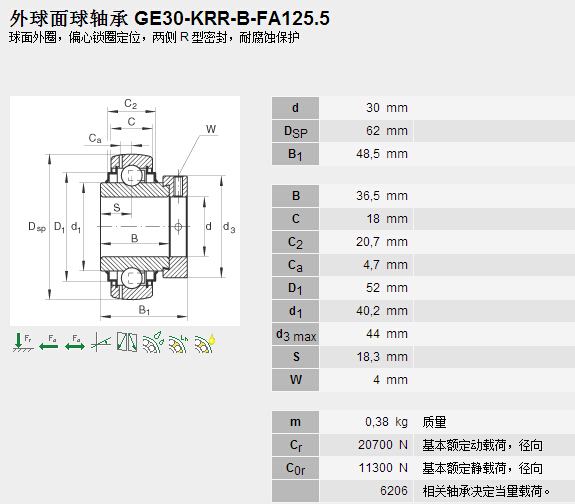
Task: Open the bearing cross-section drawing
Action: [x=125, y=211]
